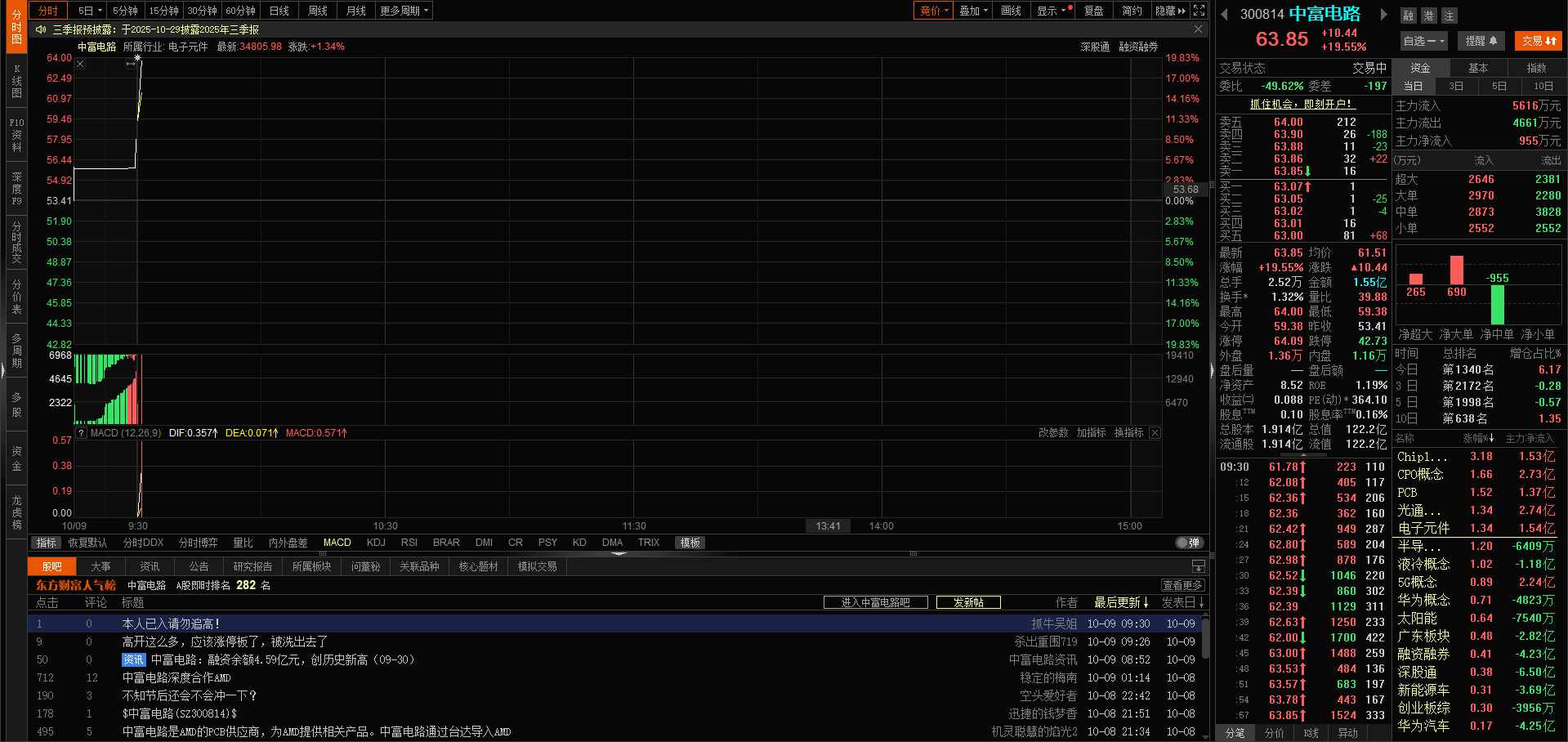
Task: Open 分时图 in left sidebar
Action: [x=16, y=27]
